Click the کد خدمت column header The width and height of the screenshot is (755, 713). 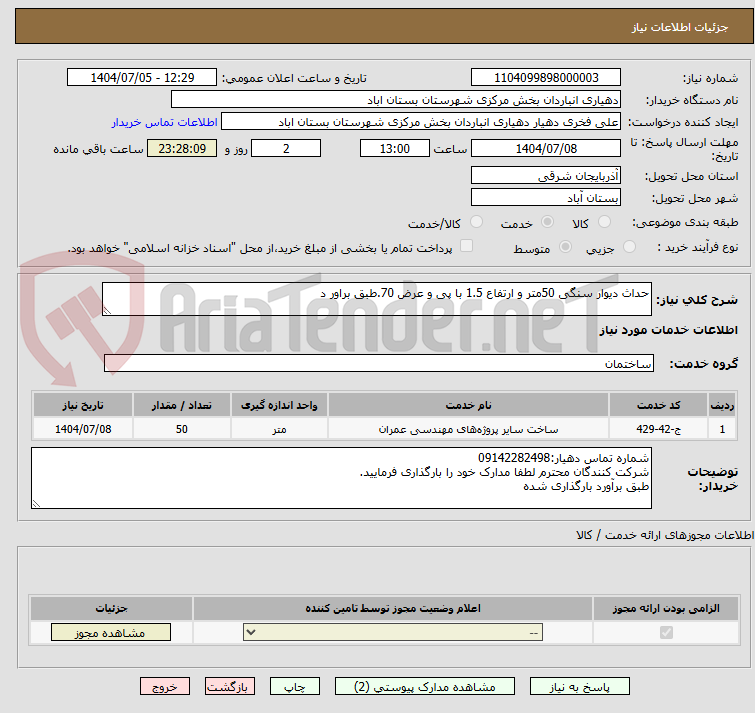[658, 405]
